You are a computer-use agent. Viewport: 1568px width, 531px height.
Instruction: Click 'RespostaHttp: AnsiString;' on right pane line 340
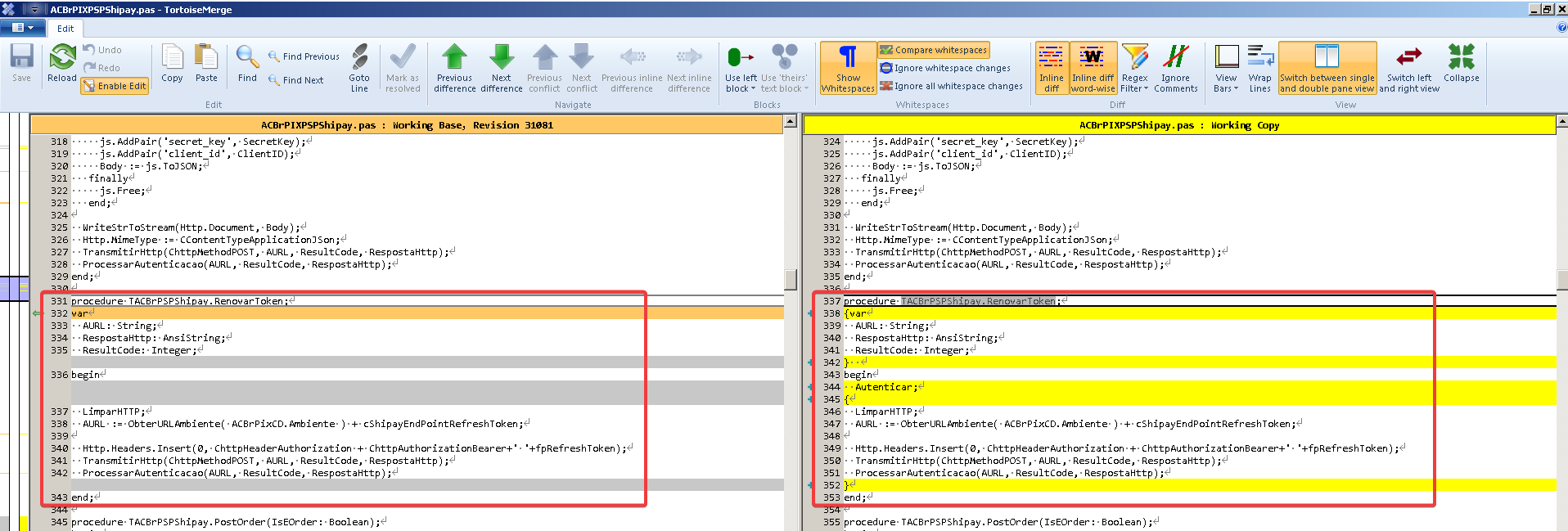point(926,338)
